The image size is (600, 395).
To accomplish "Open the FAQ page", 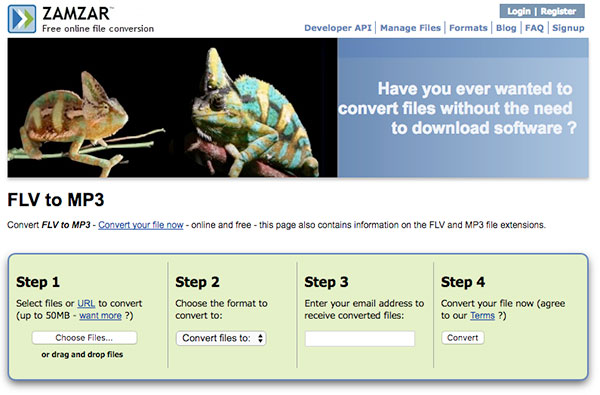I will click(x=534, y=28).
